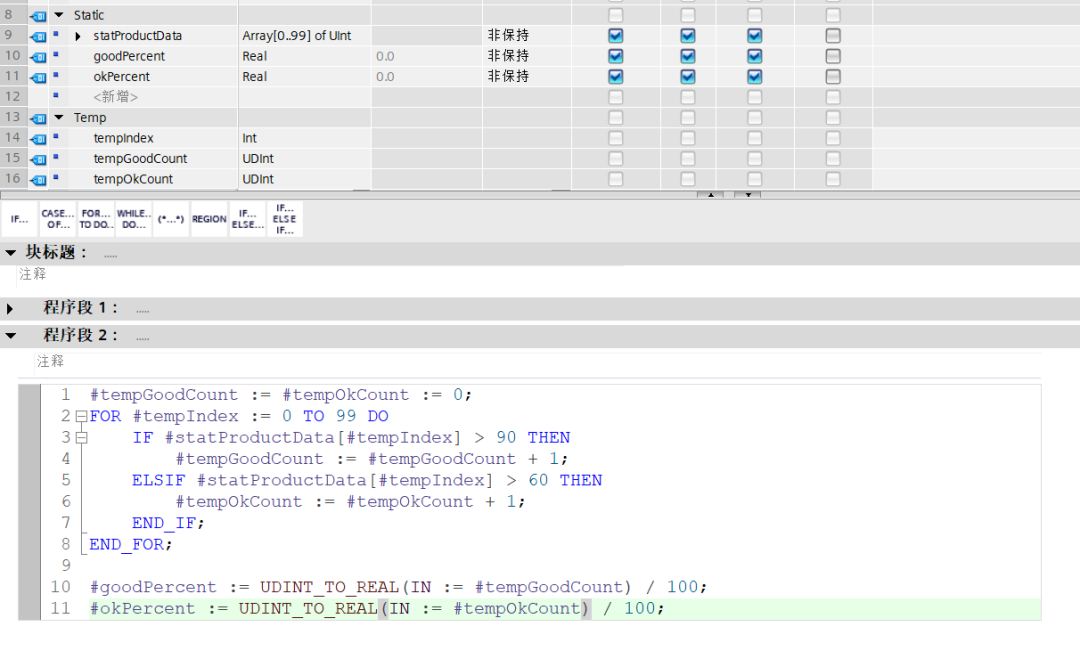Screen dimensions: 1080x651
Task: Select the tempIndex variable row
Action: coord(124,138)
